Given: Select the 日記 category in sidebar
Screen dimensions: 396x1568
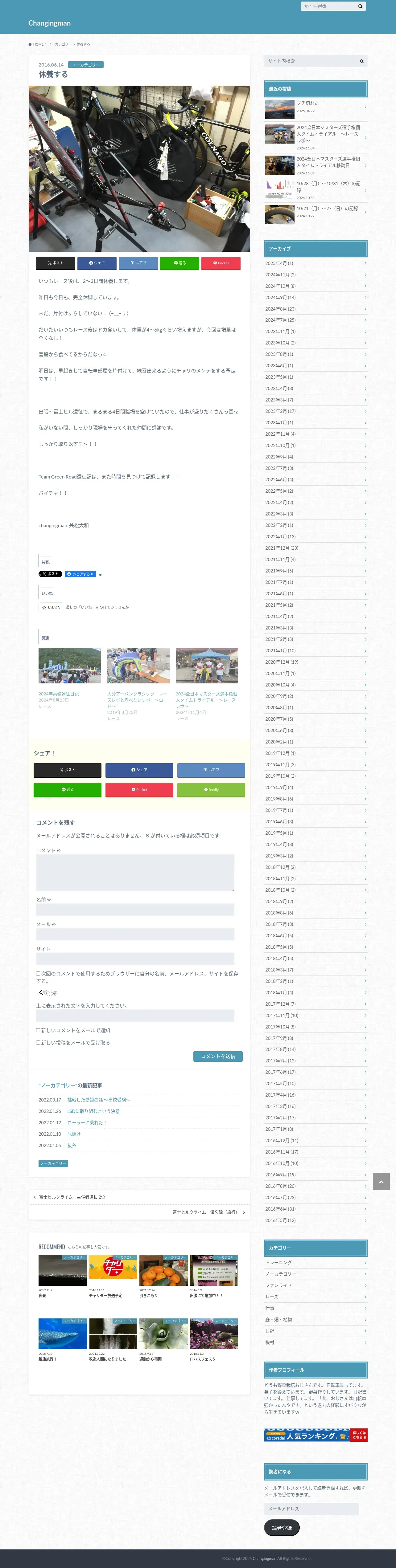Looking at the screenshot, I should coord(316,1331).
